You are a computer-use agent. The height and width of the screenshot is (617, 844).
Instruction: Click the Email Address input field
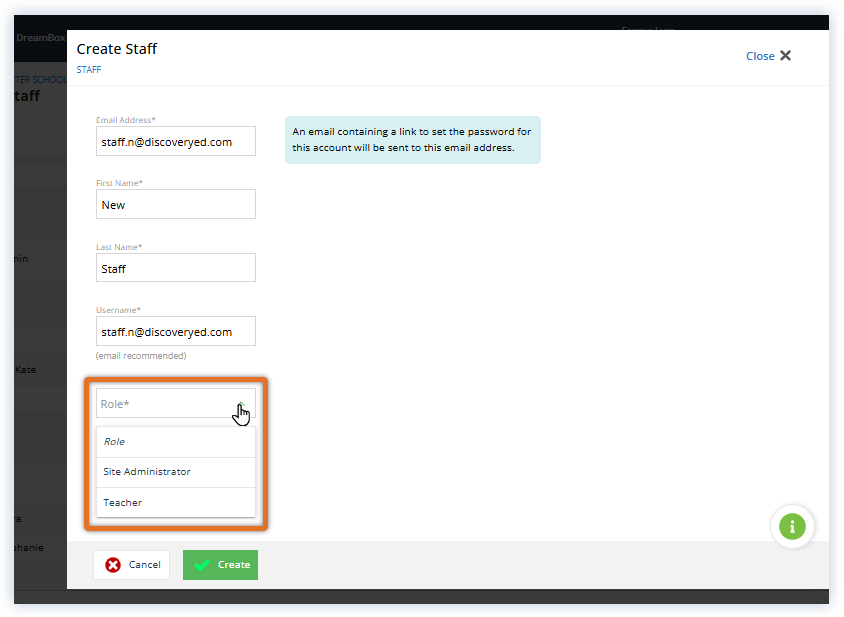point(175,142)
